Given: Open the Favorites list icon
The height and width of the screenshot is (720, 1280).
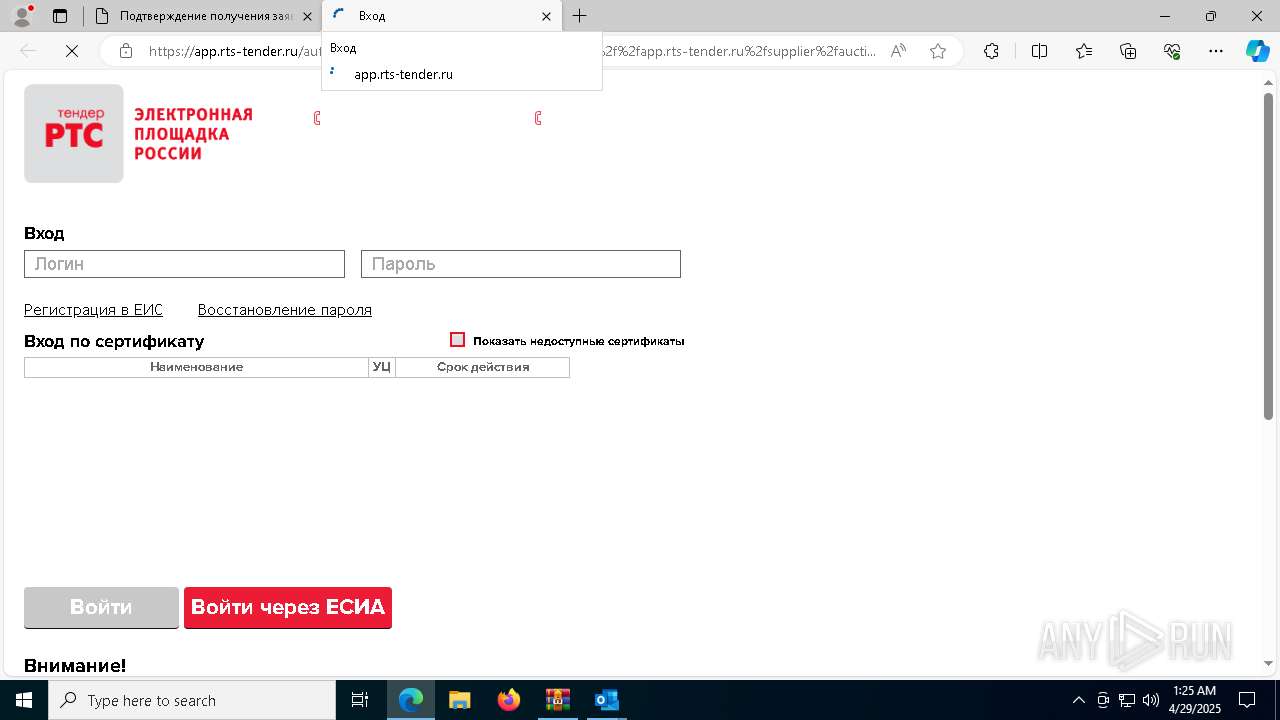Looking at the screenshot, I should (x=1084, y=51).
